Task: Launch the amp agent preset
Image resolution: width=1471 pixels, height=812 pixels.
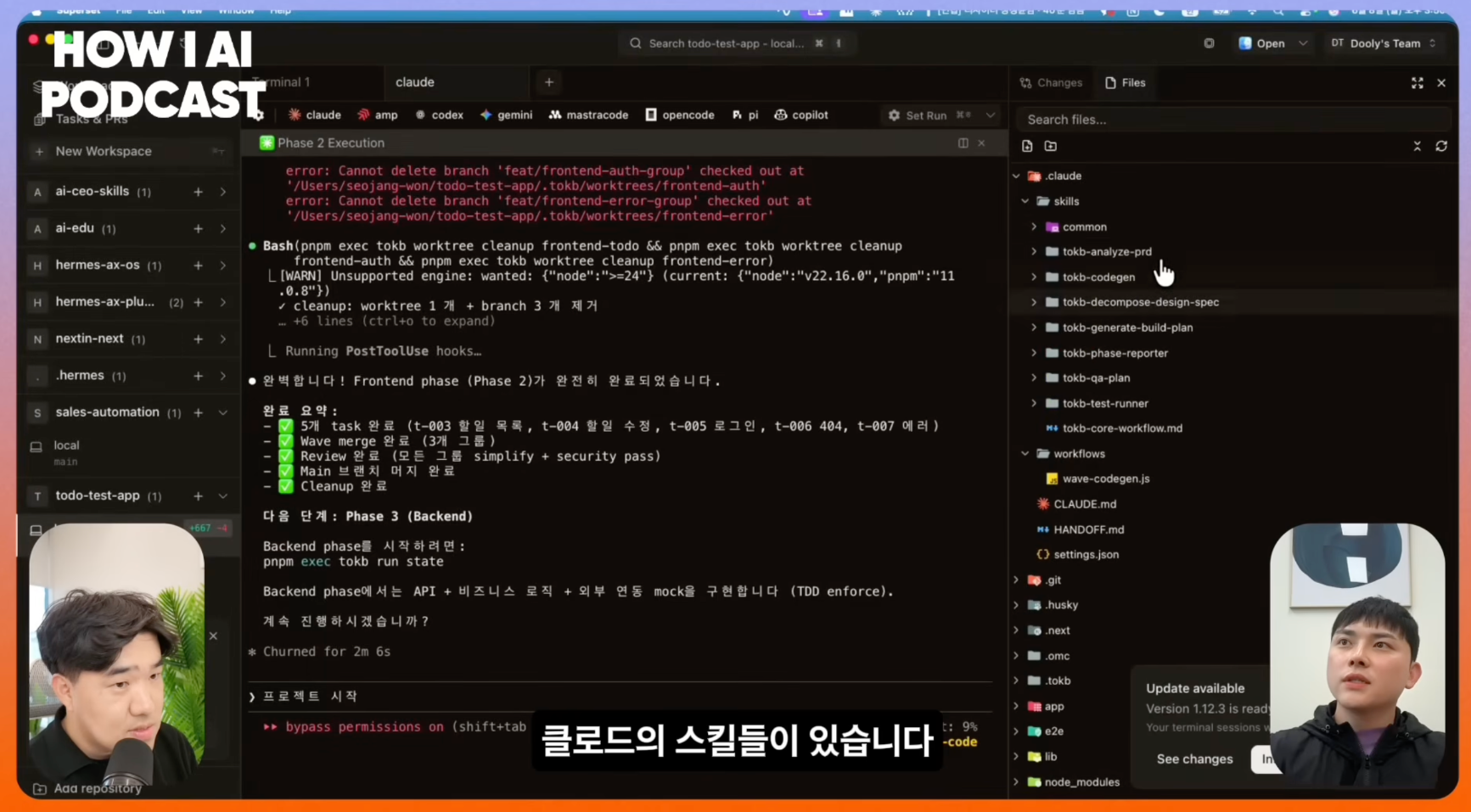Action: pyautogui.click(x=378, y=115)
